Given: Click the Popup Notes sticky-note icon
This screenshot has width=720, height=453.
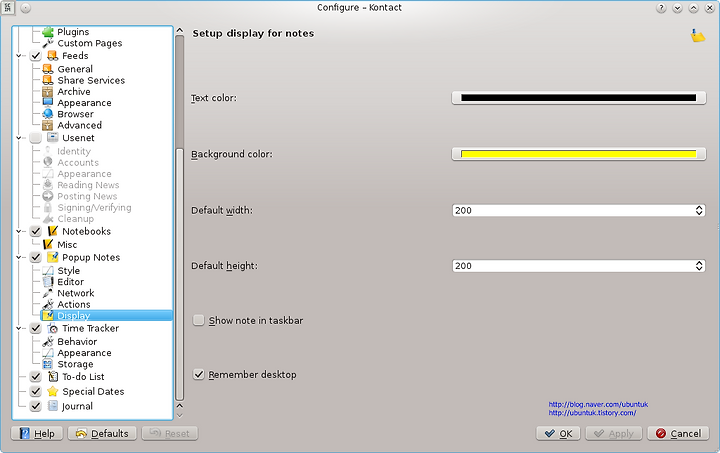Looking at the screenshot, I should [53, 257].
